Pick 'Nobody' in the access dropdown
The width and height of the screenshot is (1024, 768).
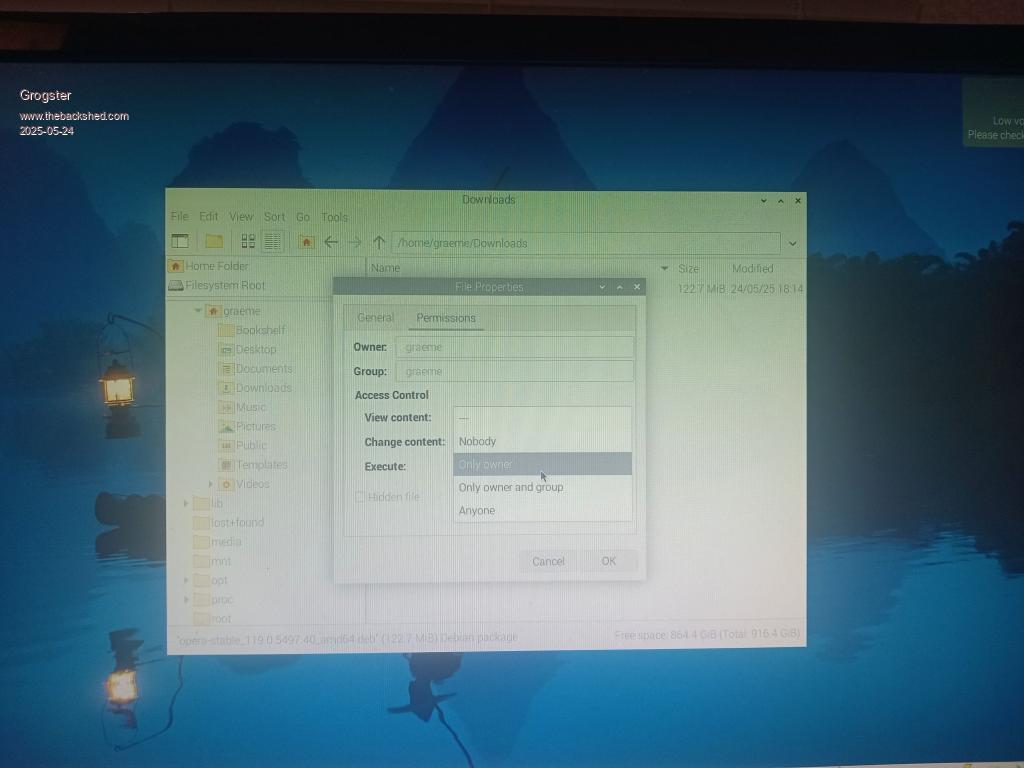(x=477, y=441)
